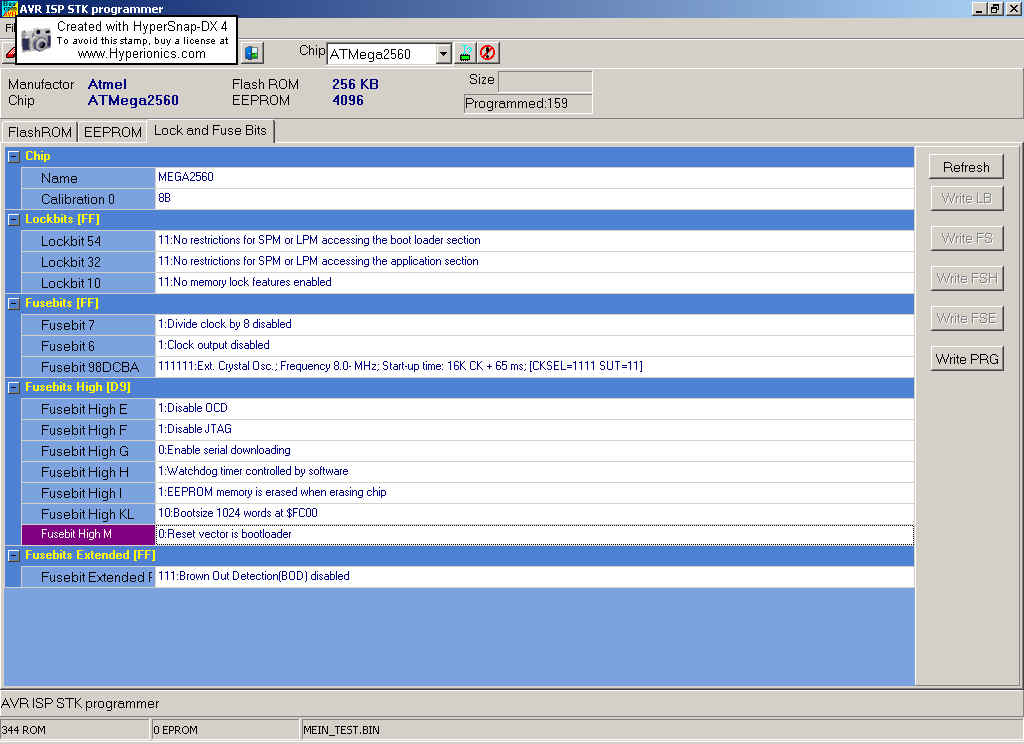
Task: Click the Write LB button
Action: [x=966, y=199]
